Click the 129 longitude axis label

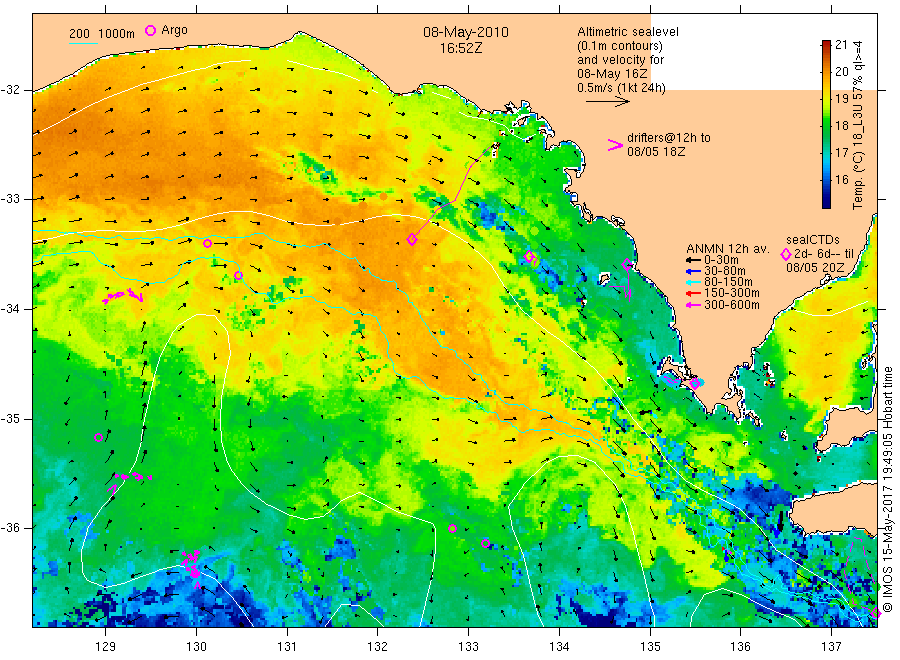106,646
